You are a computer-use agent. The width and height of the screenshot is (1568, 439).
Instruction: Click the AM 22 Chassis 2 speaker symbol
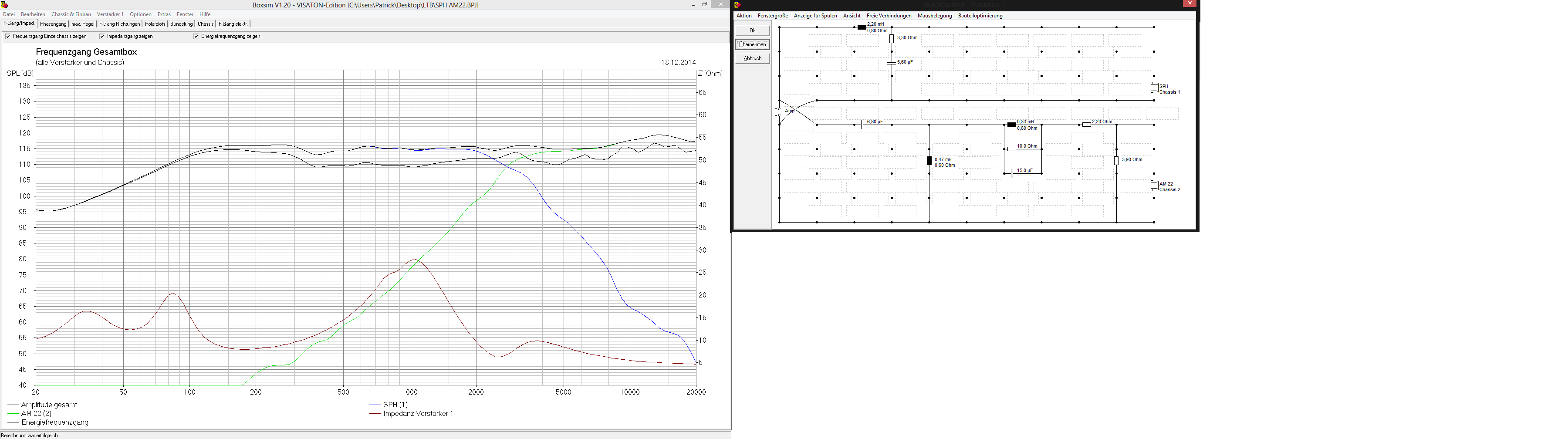[x=1153, y=185]
